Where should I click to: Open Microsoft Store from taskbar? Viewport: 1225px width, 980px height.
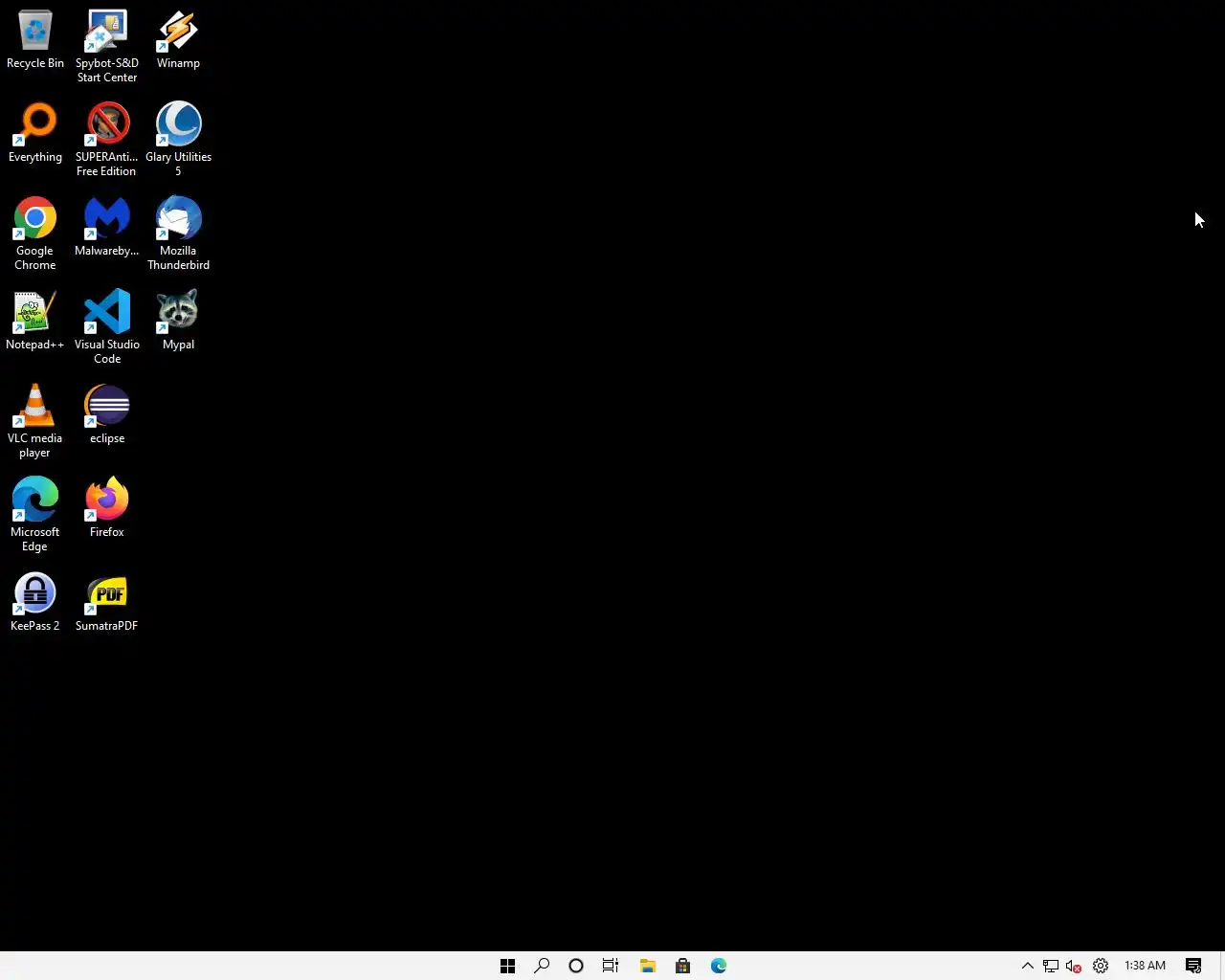click(x=683, y=966)
